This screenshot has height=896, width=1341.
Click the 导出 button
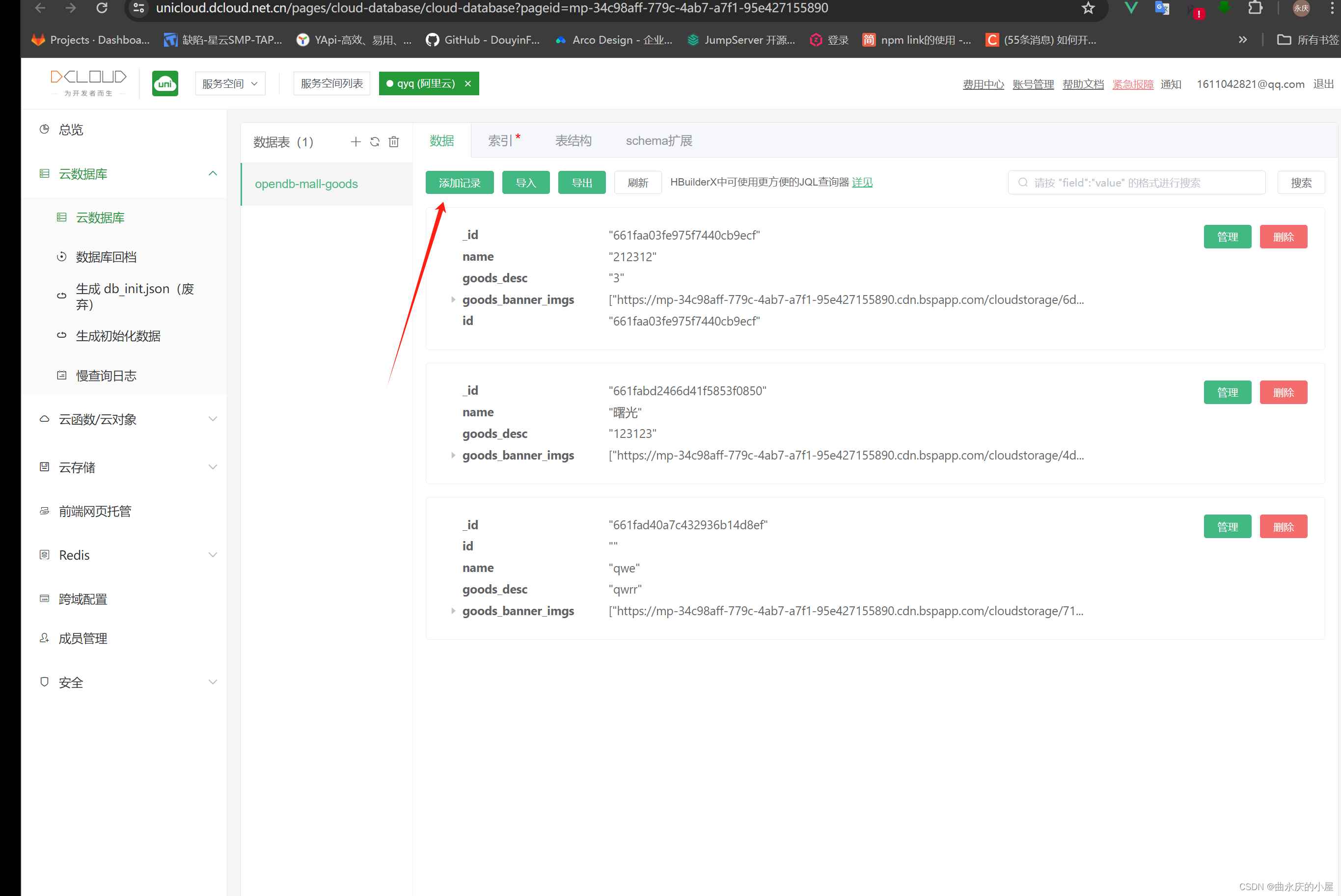[582, 183]
